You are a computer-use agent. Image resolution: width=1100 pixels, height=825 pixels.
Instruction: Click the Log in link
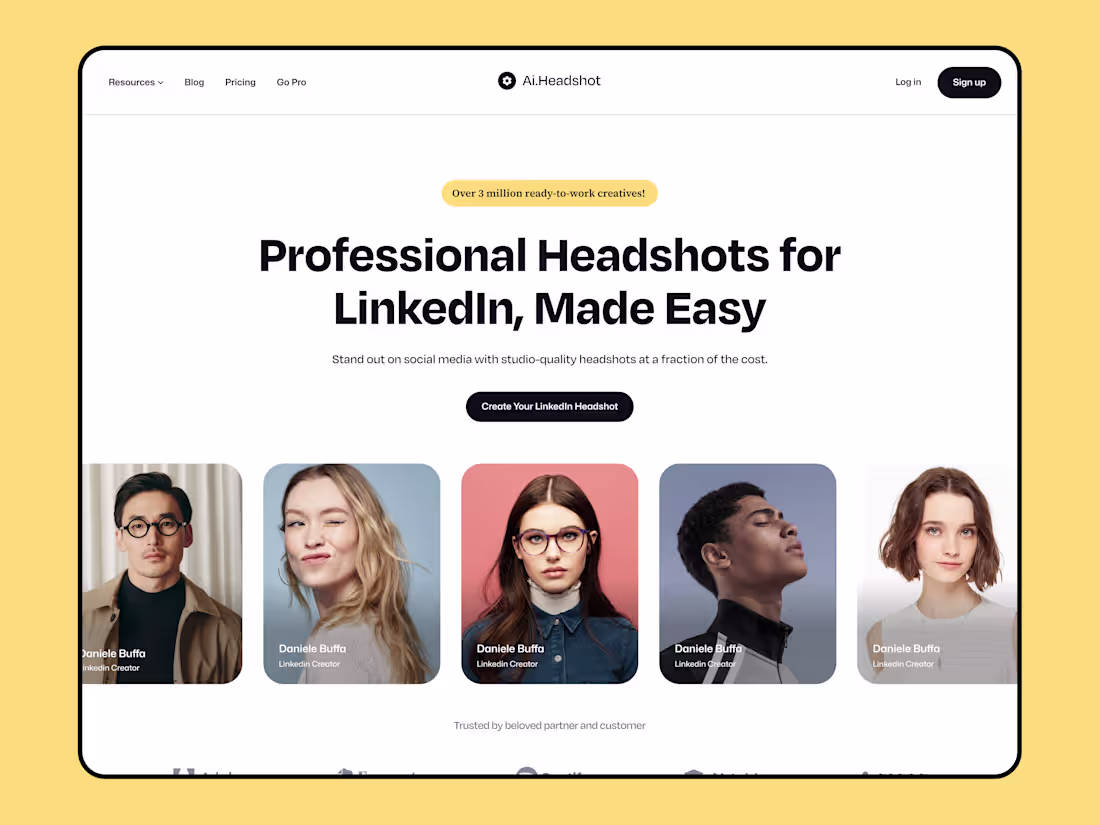[x=908, y=82]
